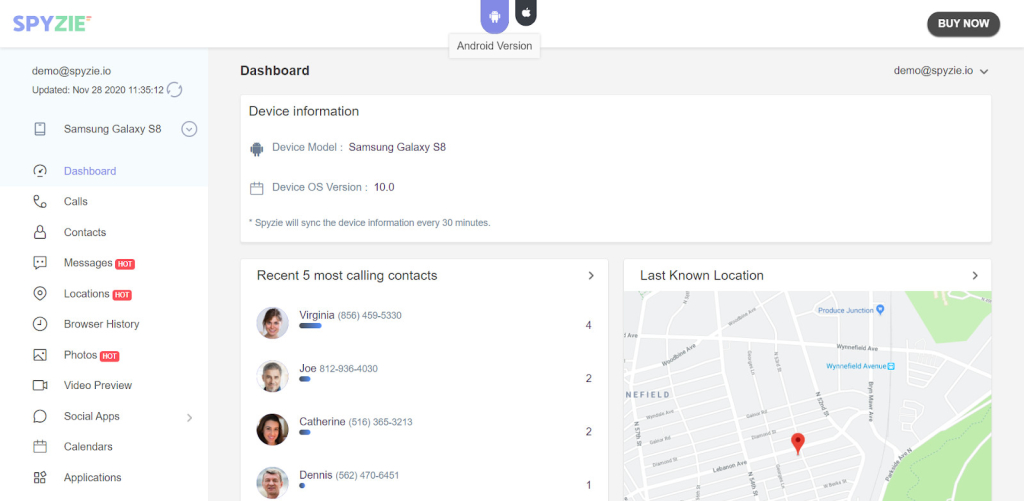
Task: Click the Photos picture icon
Action: [x=40, y=355]
